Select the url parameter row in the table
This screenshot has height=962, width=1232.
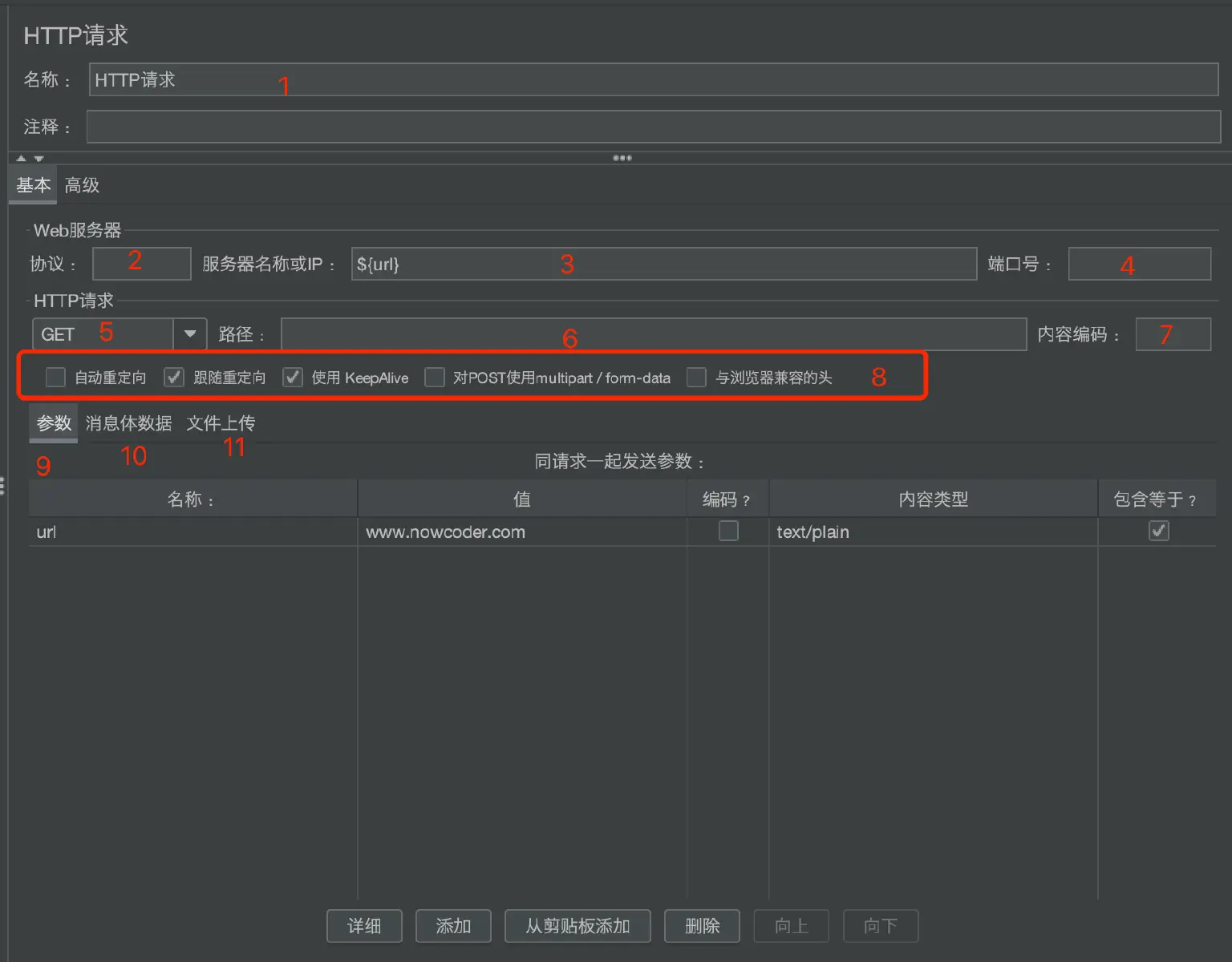(192, 531)
